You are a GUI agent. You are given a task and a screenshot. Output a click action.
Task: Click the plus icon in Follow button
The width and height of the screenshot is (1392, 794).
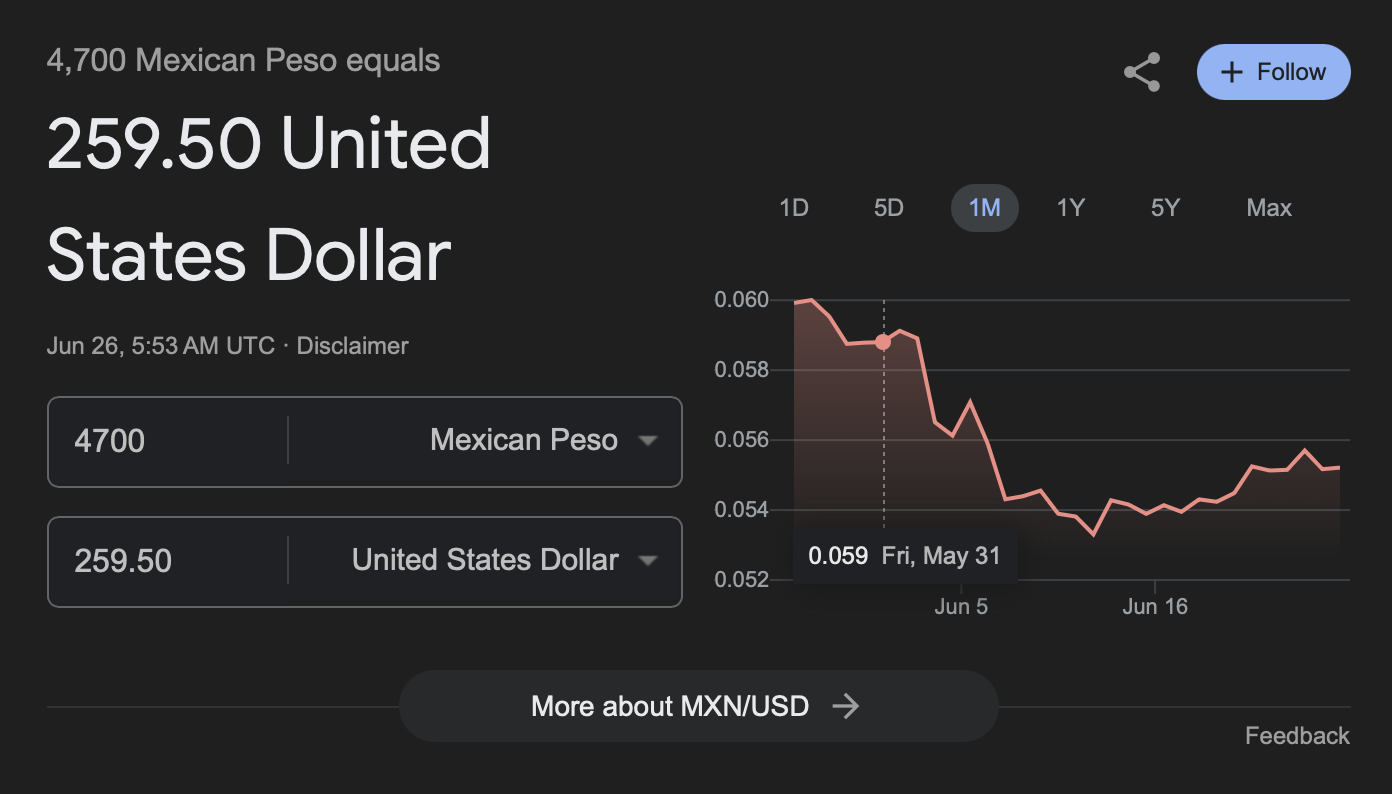(x=1232, y=72)
